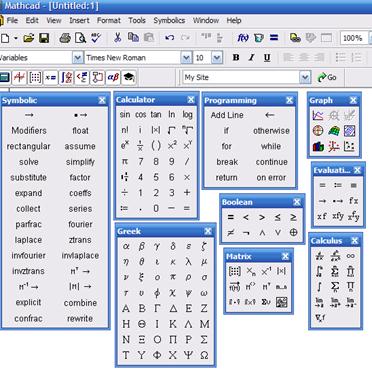Viewport: 372px width, 371px height.
Task: Insert the XOR operator from the Boolean panel
Action: click(293, 233)
